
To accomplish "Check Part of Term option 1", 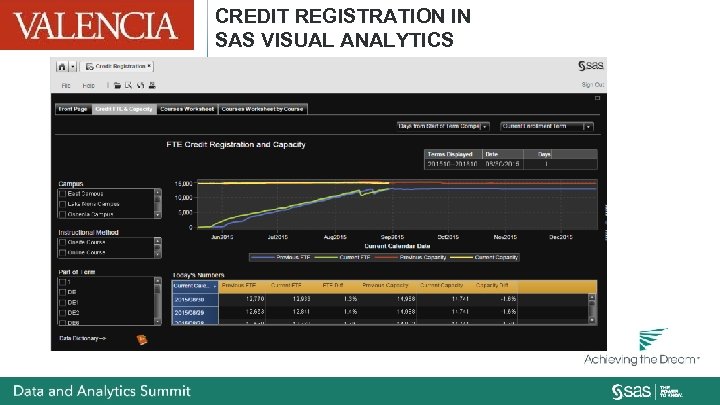I will click(x=62, y=282).
